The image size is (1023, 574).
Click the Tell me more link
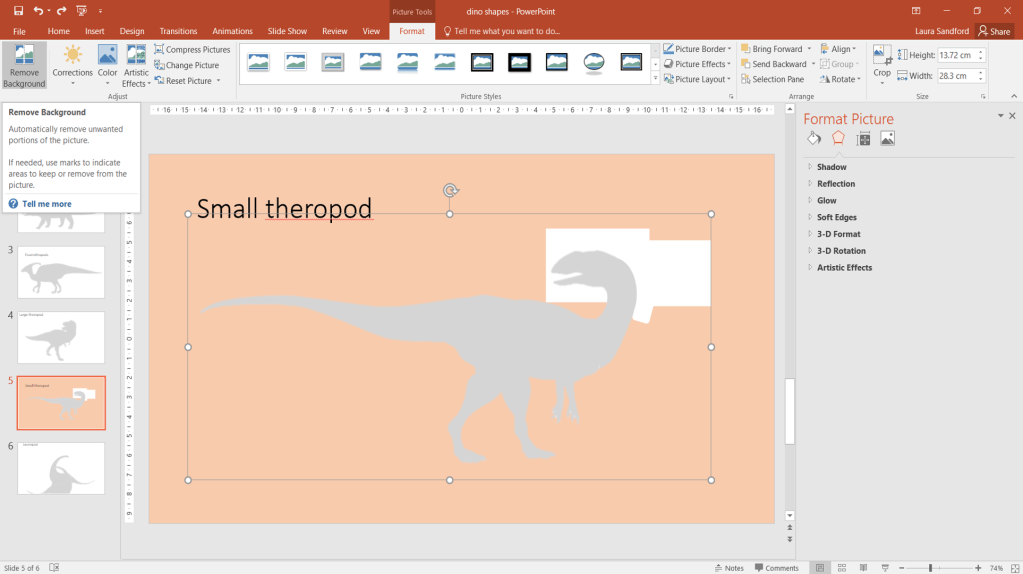point(46,204)
